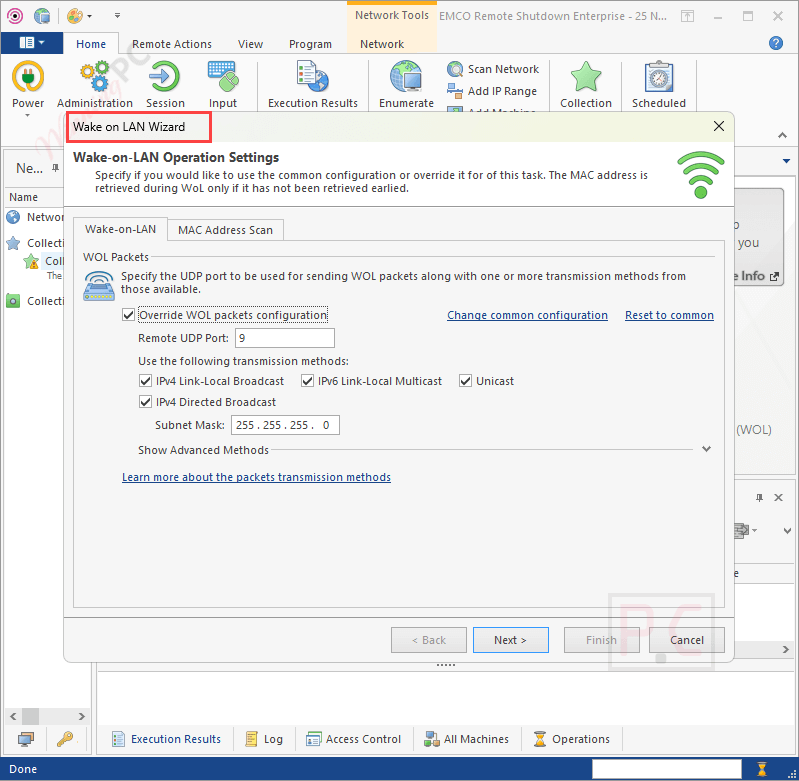Switch to the Home ribbon tab

[91, 44]
